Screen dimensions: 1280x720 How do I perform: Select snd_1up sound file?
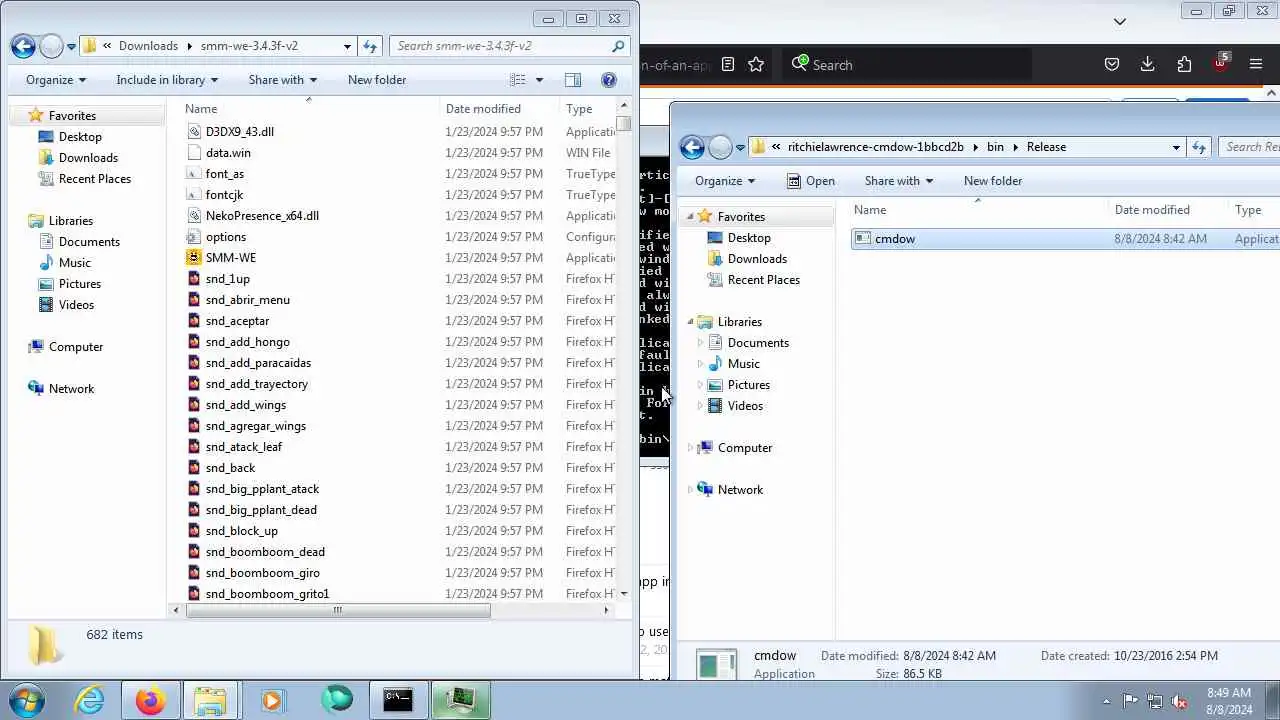click(227, 279)
